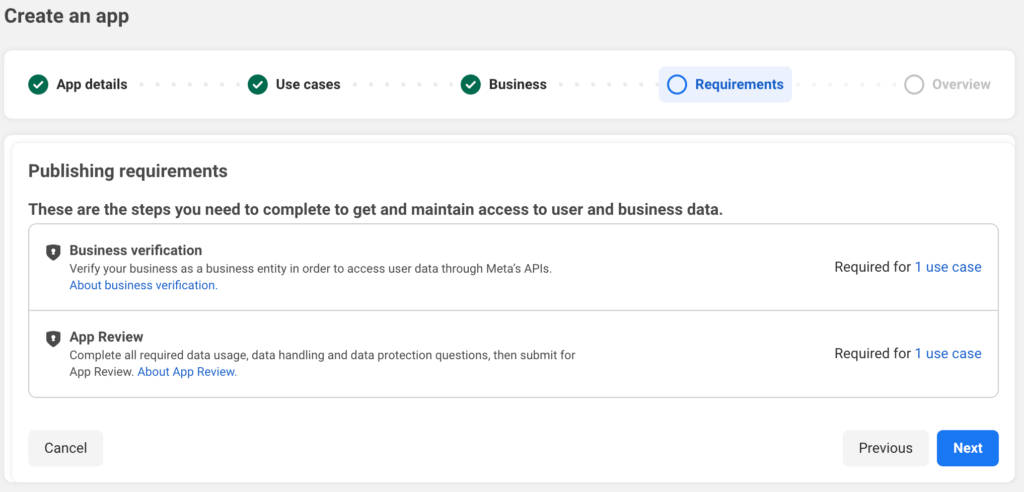This screenshot has height=492, width=1024.
Task: Jump to the Business step label
Action: pyautogui.click(x=517, y=85)
